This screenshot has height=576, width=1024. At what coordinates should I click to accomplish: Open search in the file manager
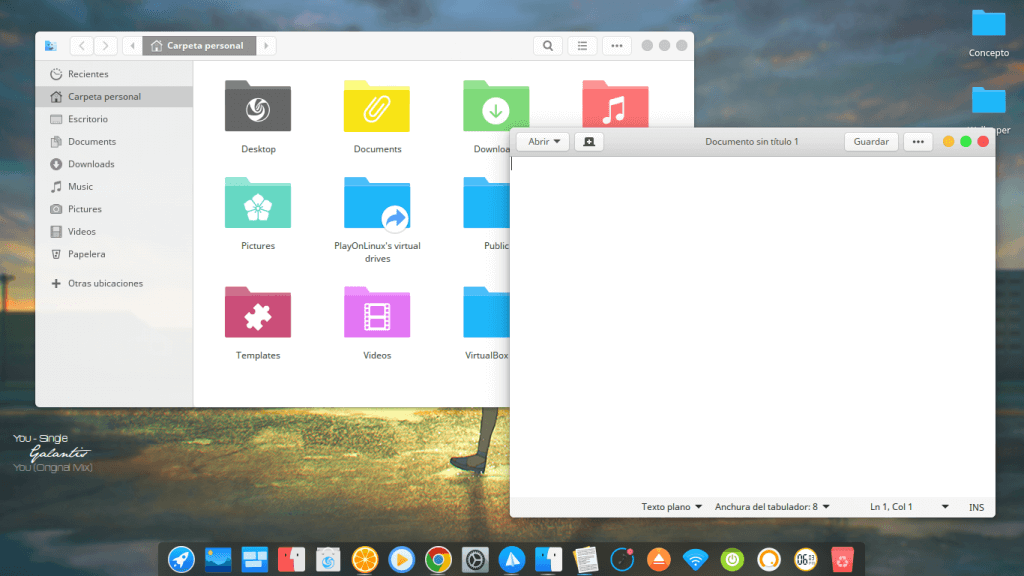tap(548, 46)
